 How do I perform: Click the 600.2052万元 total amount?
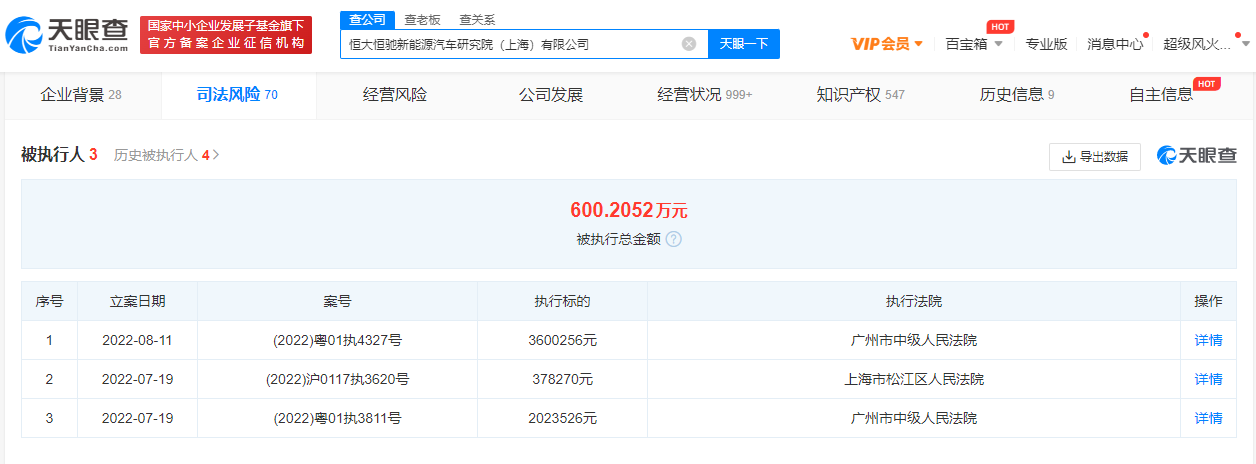pyautogui.click(x=629, y=210)
